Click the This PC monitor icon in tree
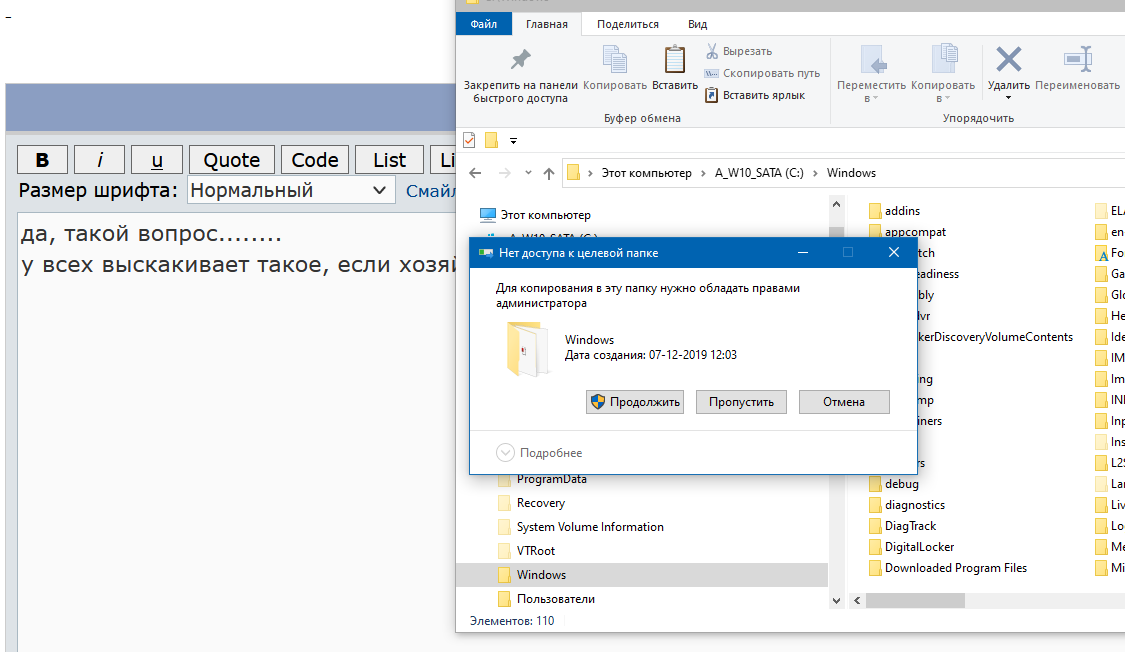This screenshot has height=652, width=1125. tap(488, 214)
